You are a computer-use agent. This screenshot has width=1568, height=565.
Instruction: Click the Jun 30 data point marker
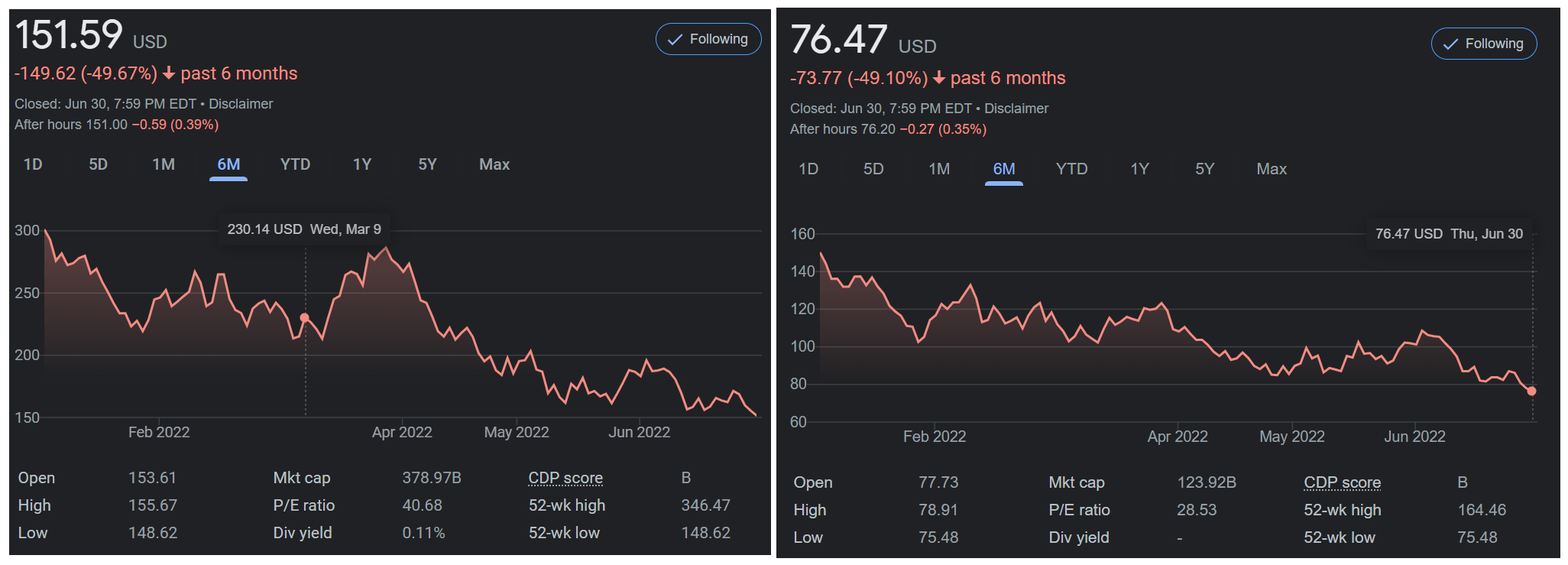[x=1531, y=391]
